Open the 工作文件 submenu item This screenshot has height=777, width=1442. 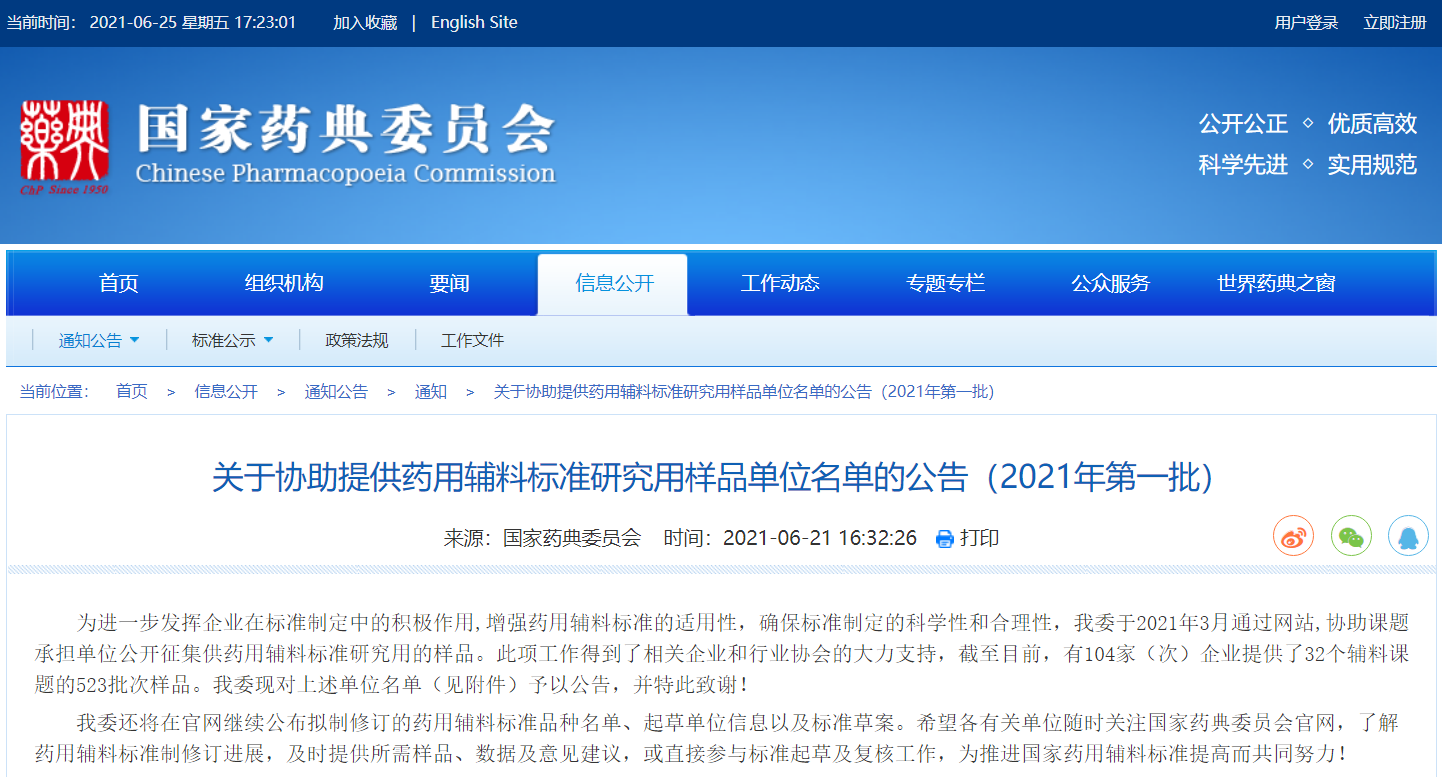[x=472, y=341]
